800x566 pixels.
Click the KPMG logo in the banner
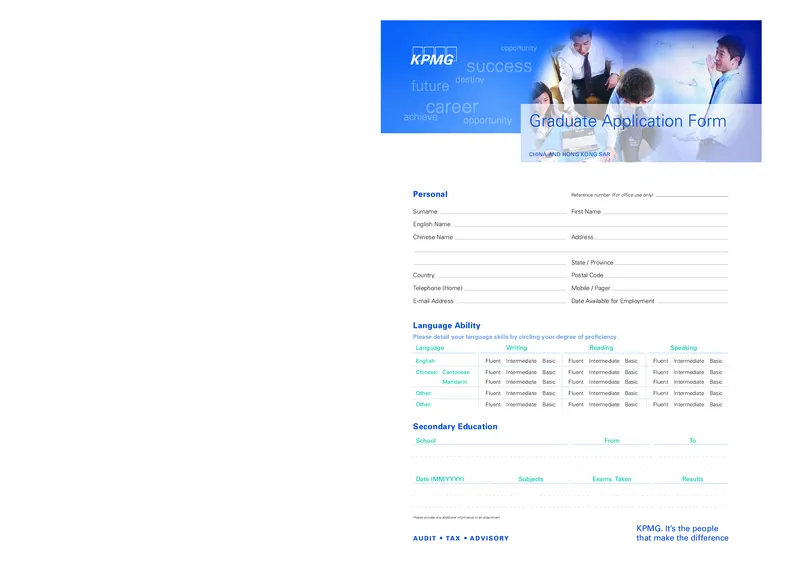(x=432, y=57)
